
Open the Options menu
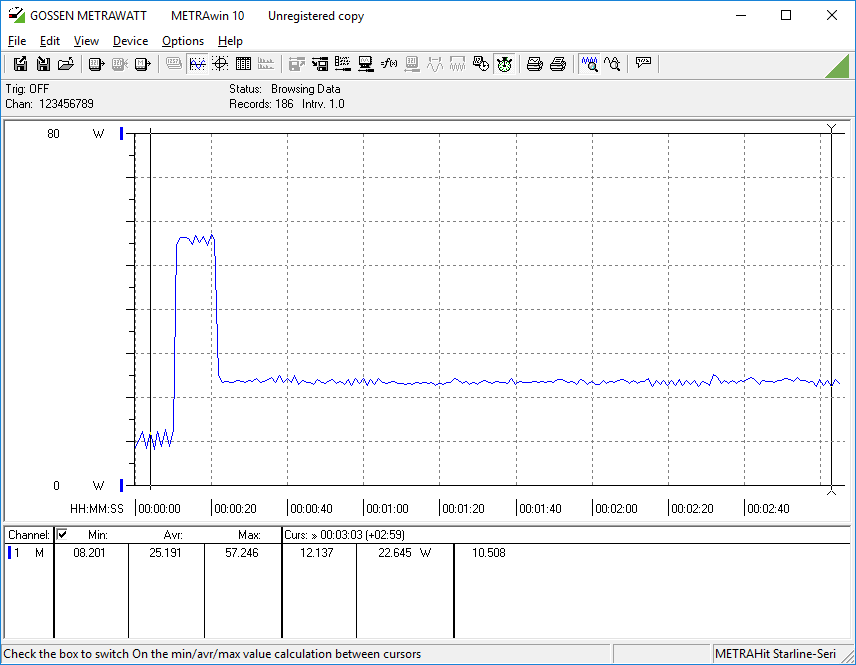(183, 41)
